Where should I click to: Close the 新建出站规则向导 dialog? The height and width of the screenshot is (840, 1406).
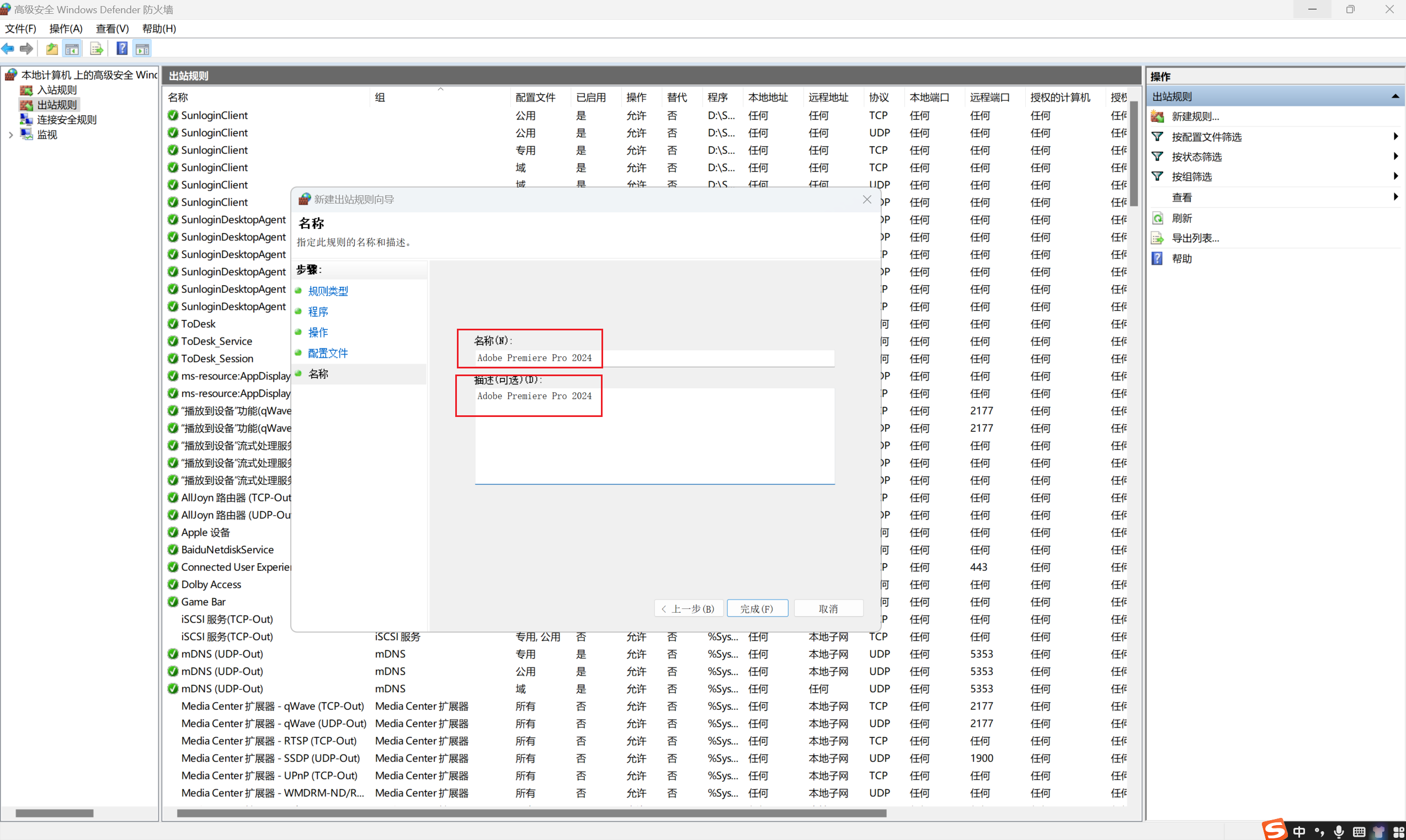click(866, 199)
